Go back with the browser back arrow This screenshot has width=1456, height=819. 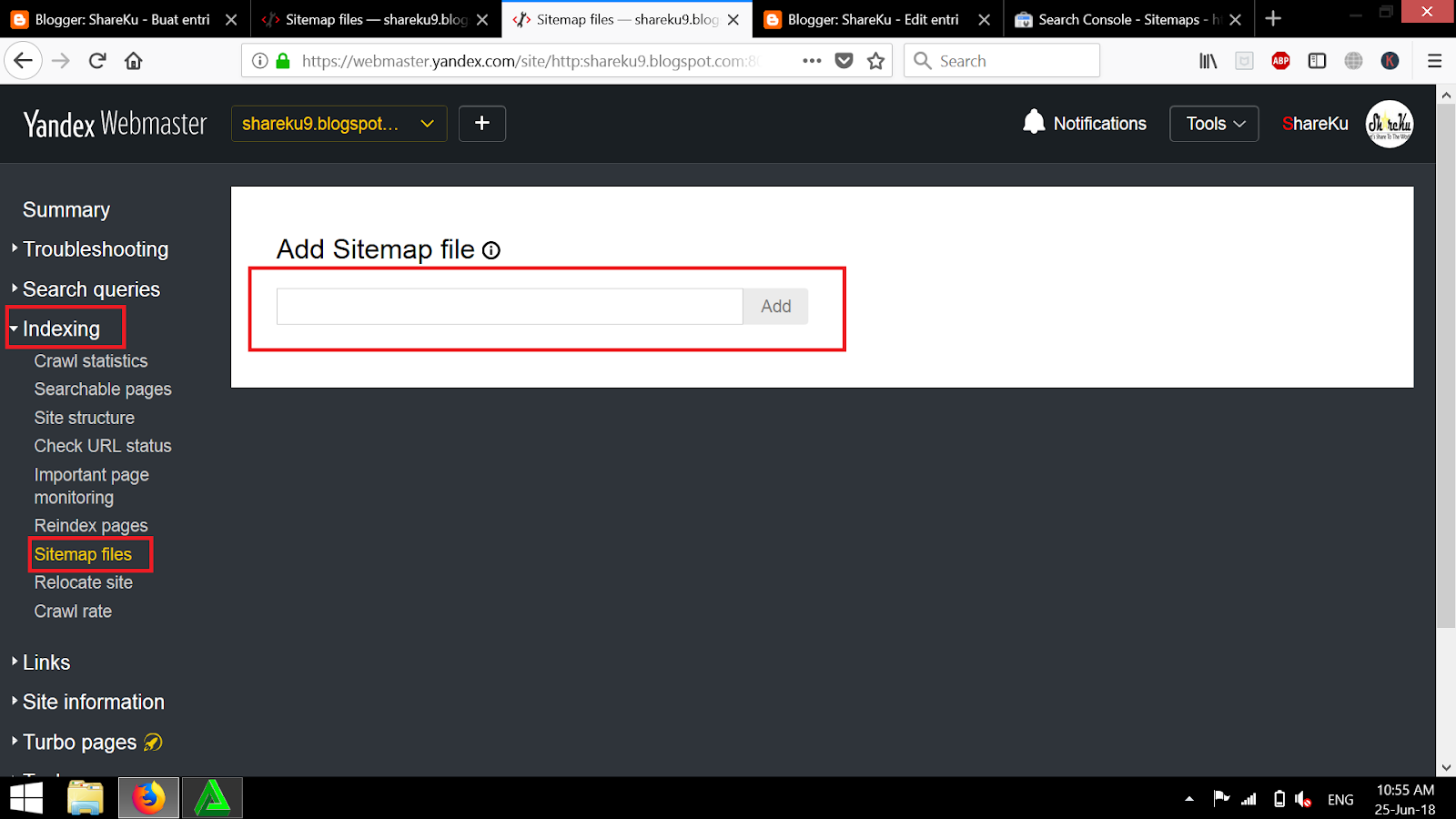24,61
